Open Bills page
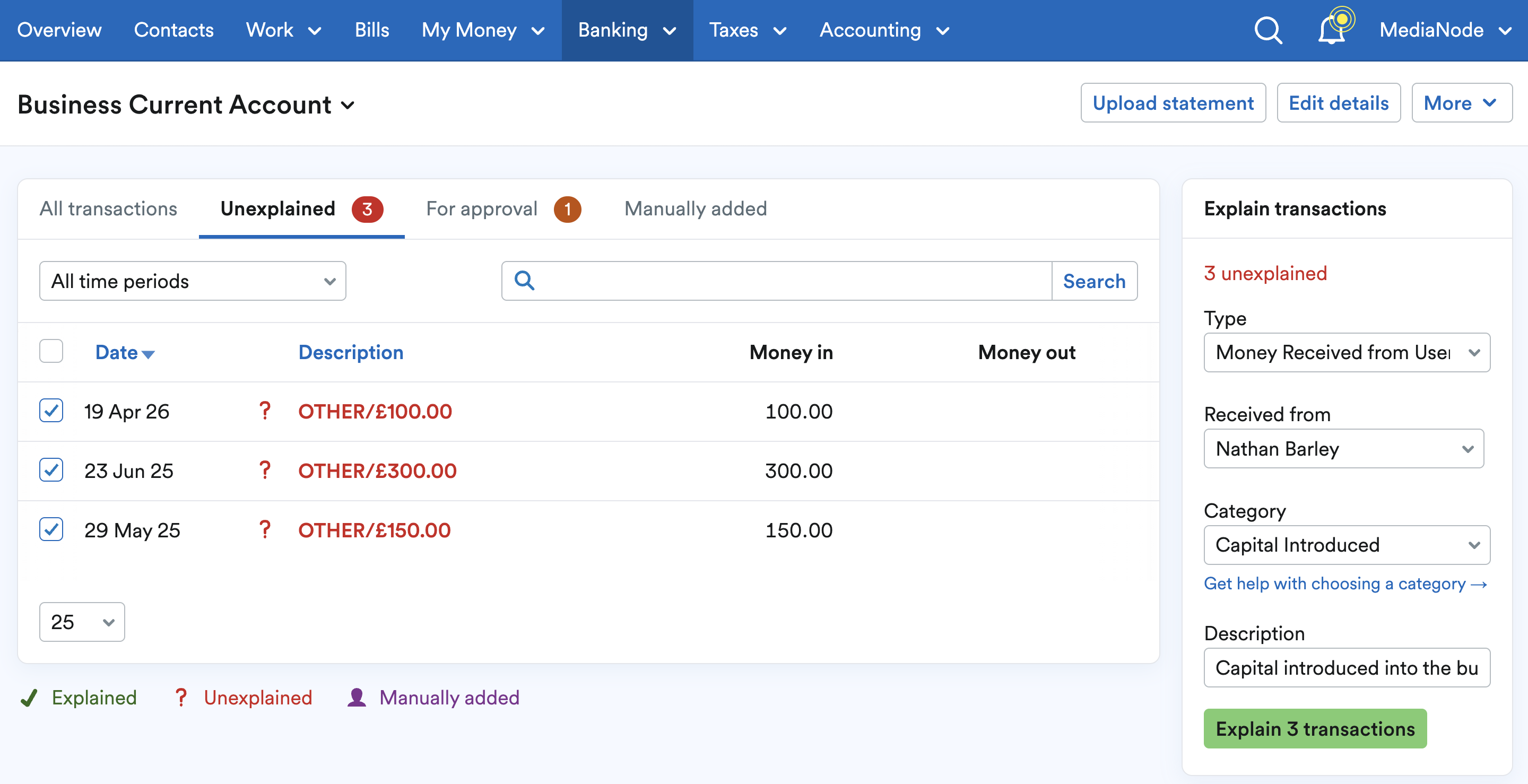1528x784 pixels. click(x=372, y=30)
